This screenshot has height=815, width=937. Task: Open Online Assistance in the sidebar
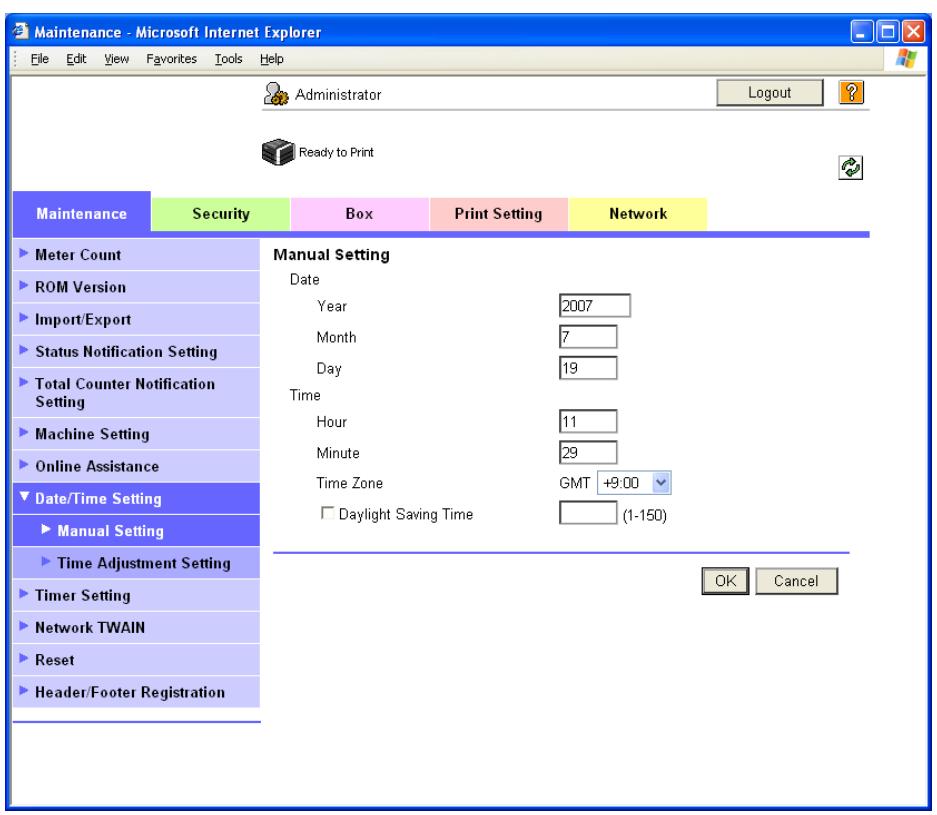(x=136, y=466)
